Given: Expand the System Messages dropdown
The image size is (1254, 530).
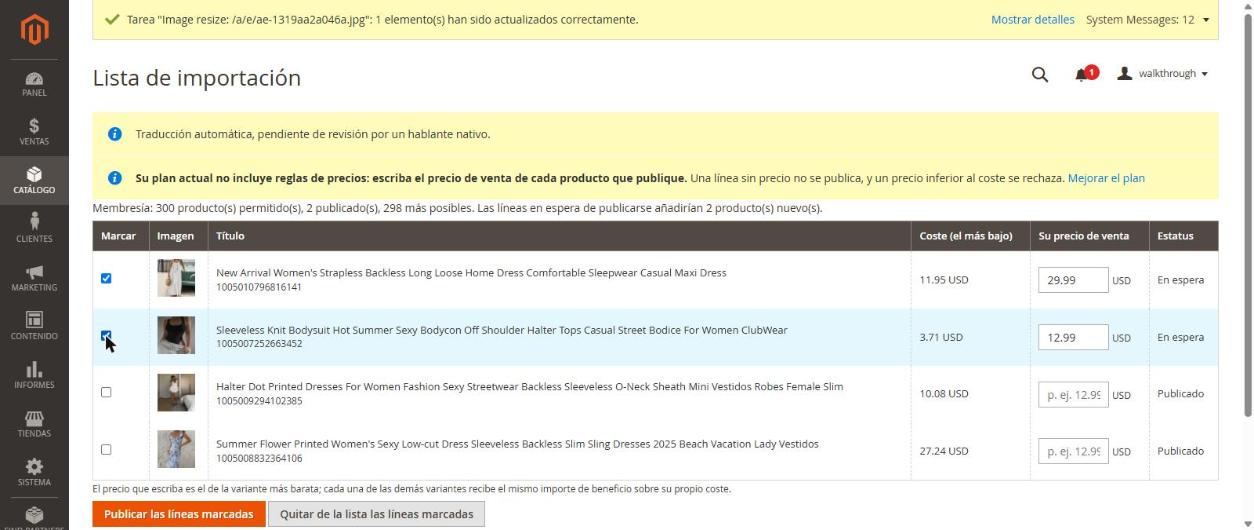Looking at the screenshot, I should (x=1148, y=19).
